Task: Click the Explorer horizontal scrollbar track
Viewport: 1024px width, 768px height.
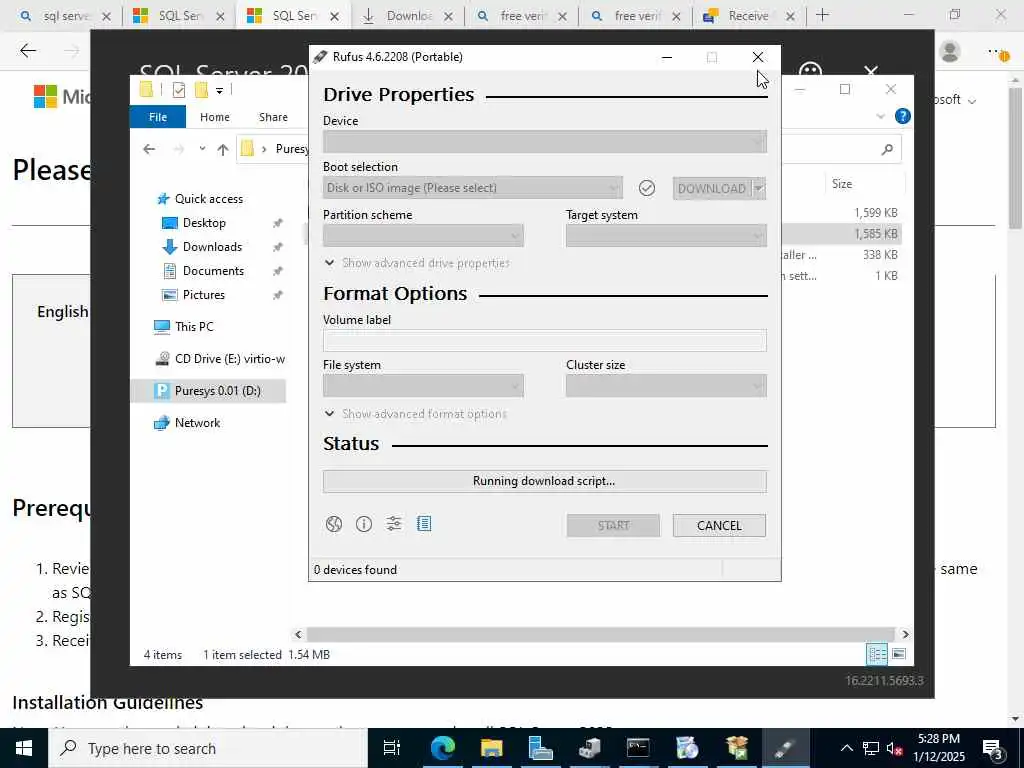Action: click(x=600, y=634)
